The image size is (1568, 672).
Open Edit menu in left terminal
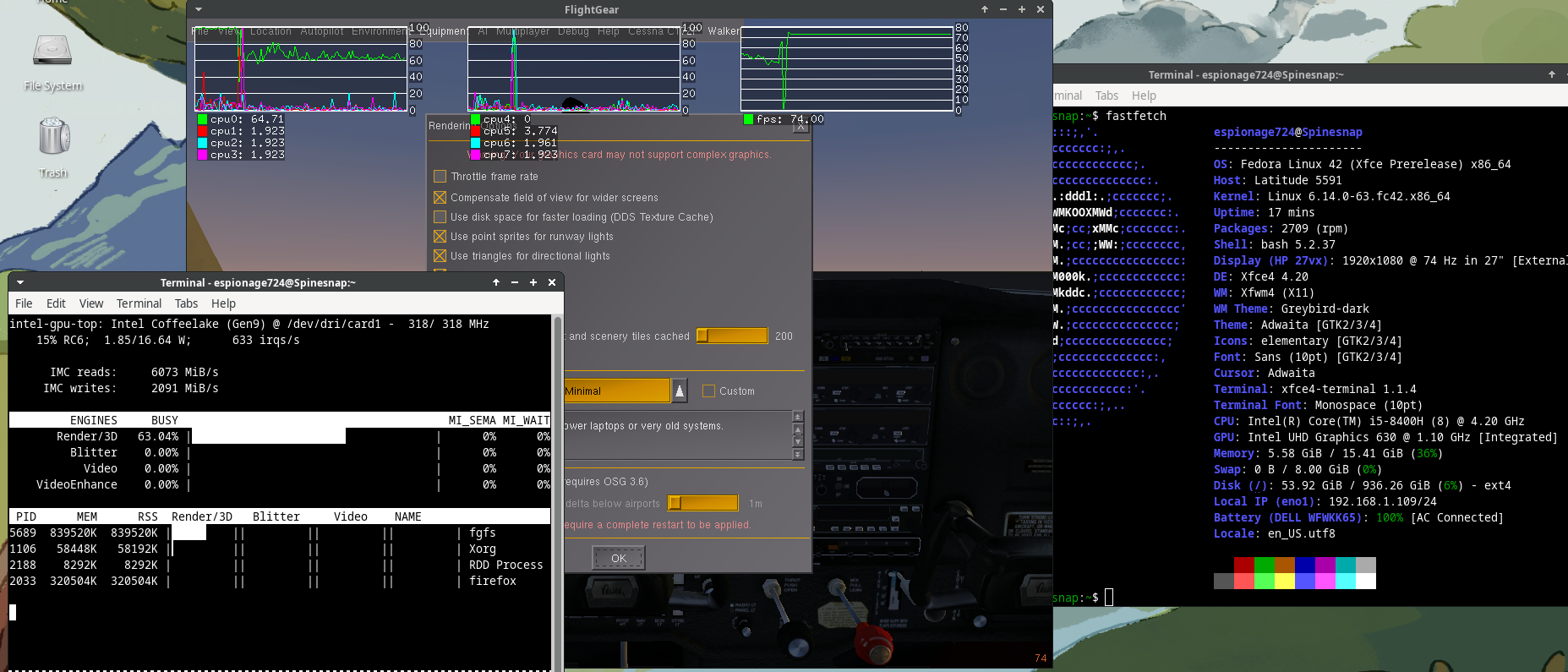[56, 303]
